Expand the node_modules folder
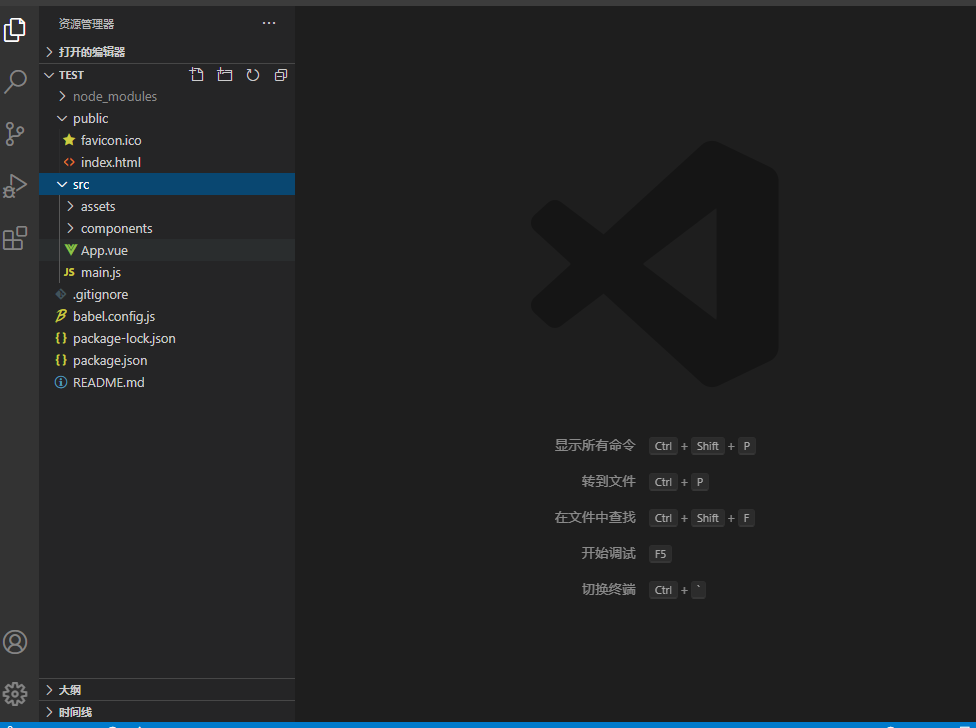 tap(167, 96)
